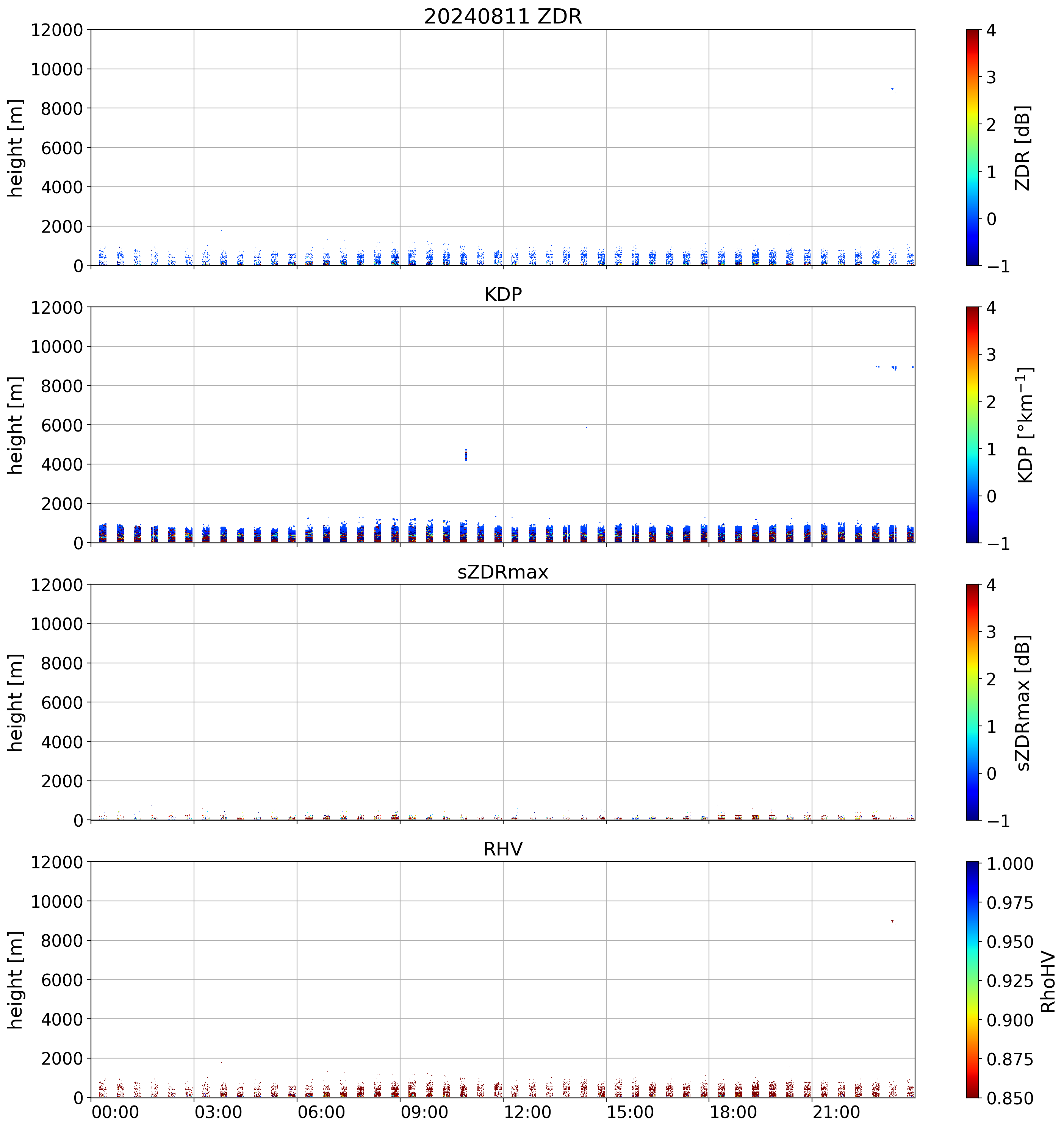The width and height of the screenshot is (1064, 1129).
Task: Click the 20240811 ZDR plot title
Action: pos(503,16)
